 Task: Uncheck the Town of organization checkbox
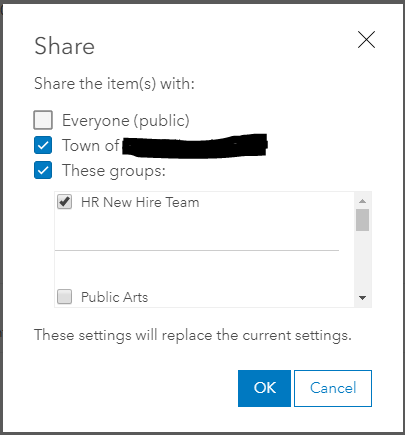point(43,145)
